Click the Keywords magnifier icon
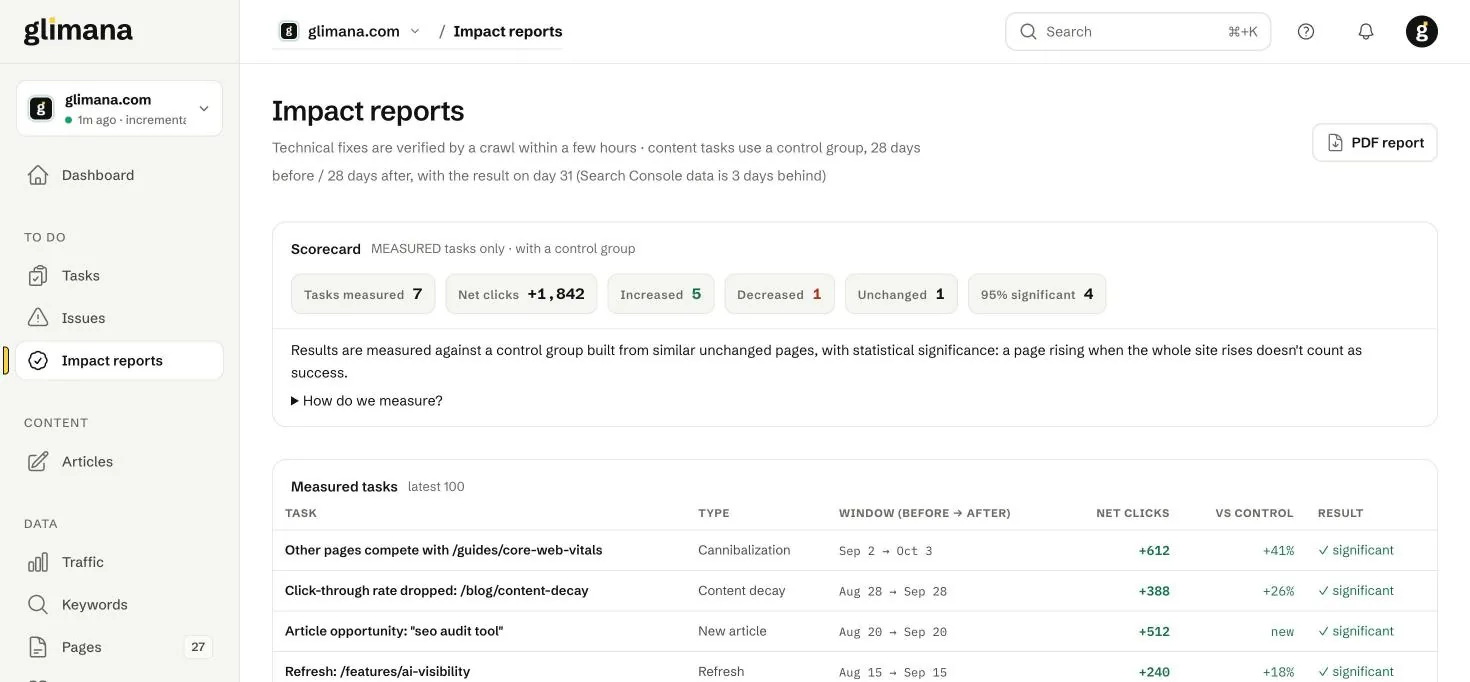Viewport: 1470px width, 682px height. pyautogui.click(x=38, y=605)
